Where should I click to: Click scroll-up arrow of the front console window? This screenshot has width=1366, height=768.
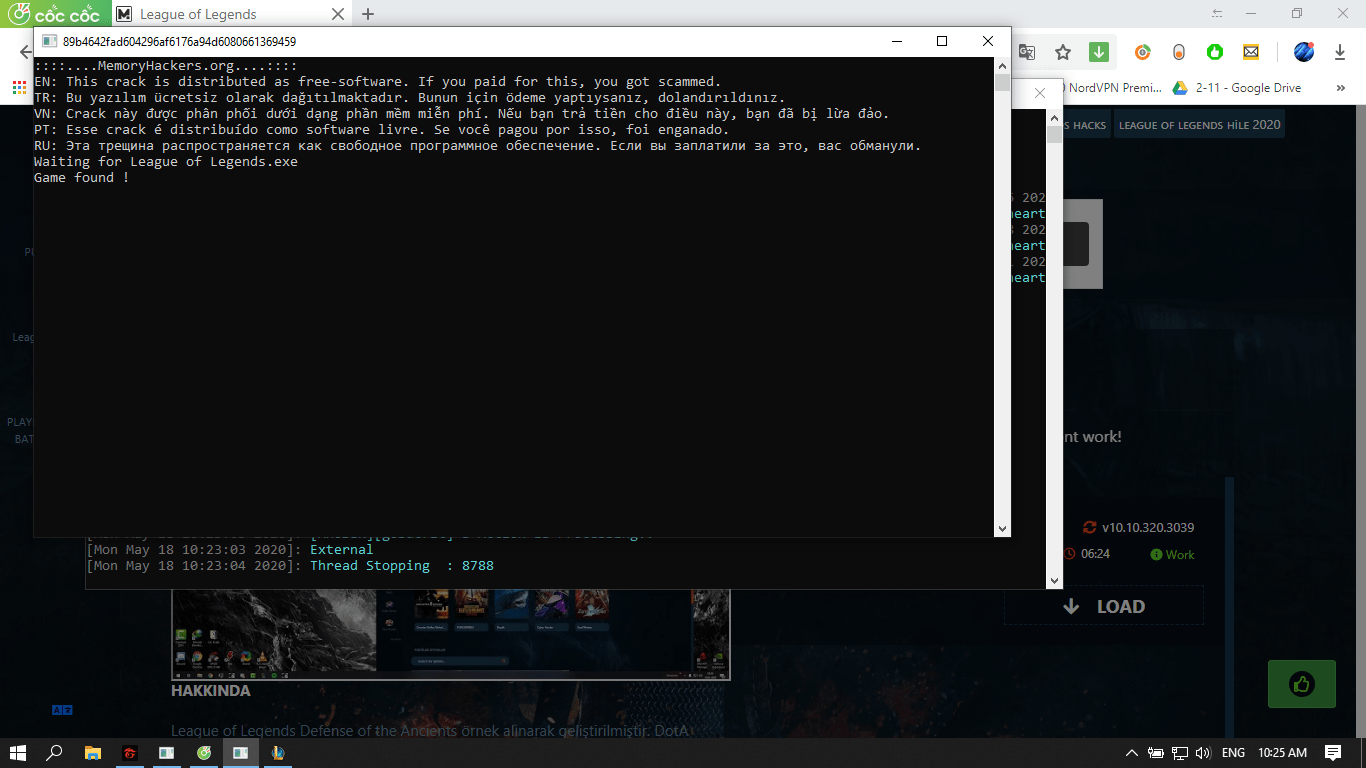[x=1002, y=65]
